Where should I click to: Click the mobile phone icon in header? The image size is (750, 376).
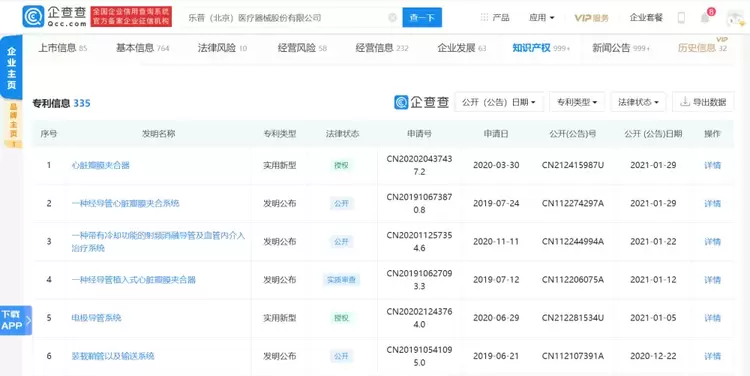[681, 18]
